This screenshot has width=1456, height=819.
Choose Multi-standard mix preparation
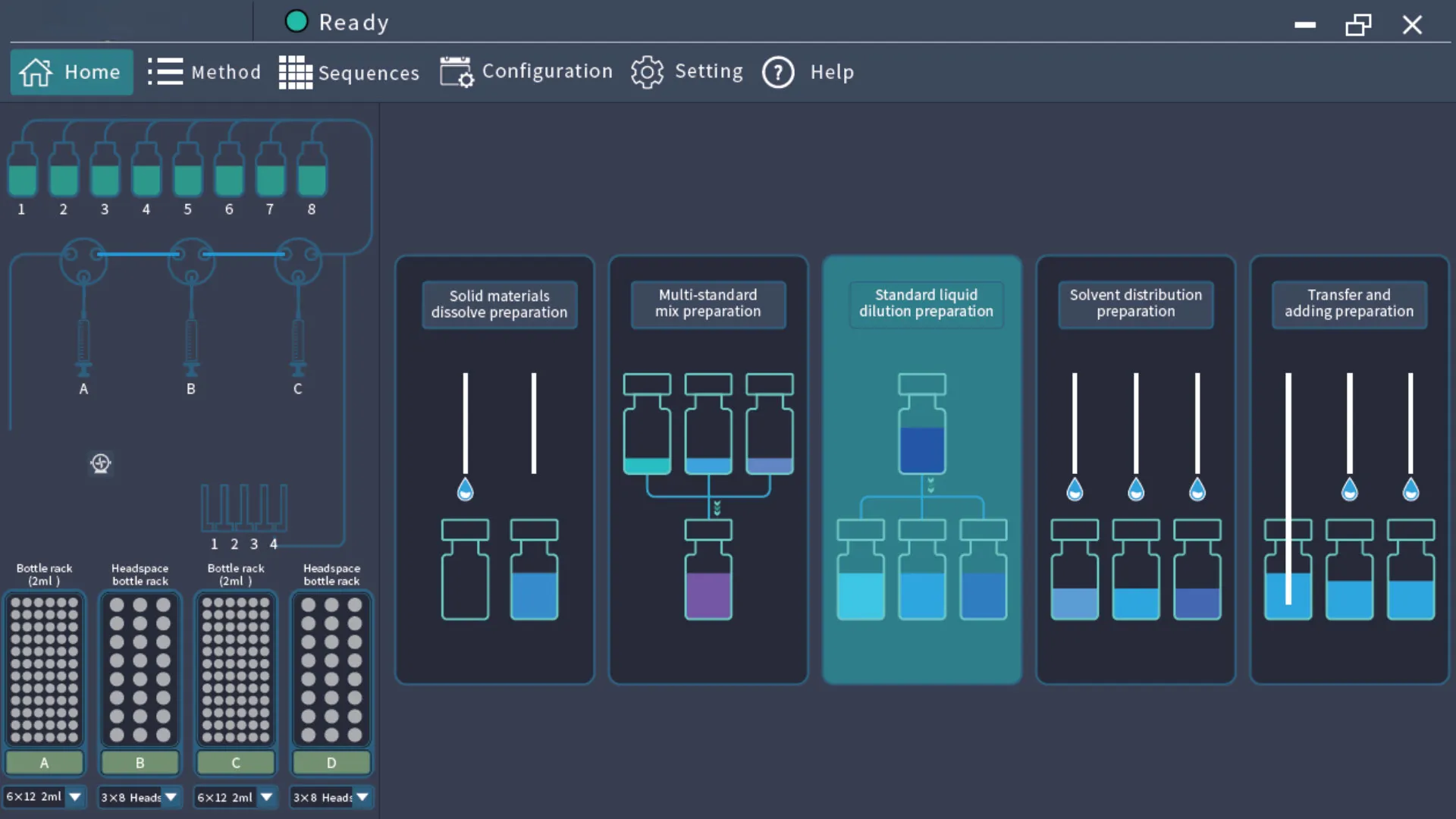(x=708, y=470)
